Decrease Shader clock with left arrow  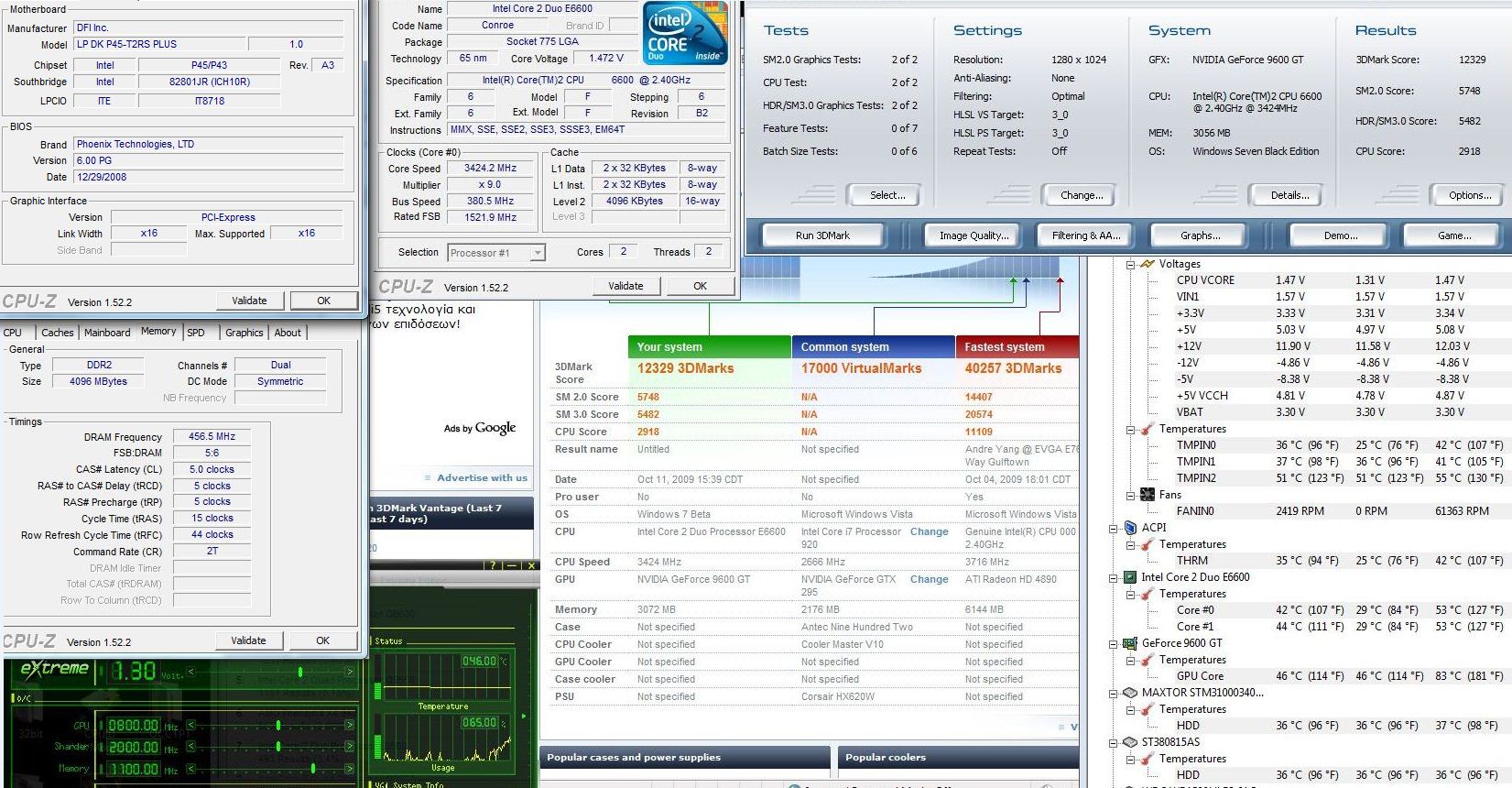coord(190,747)
